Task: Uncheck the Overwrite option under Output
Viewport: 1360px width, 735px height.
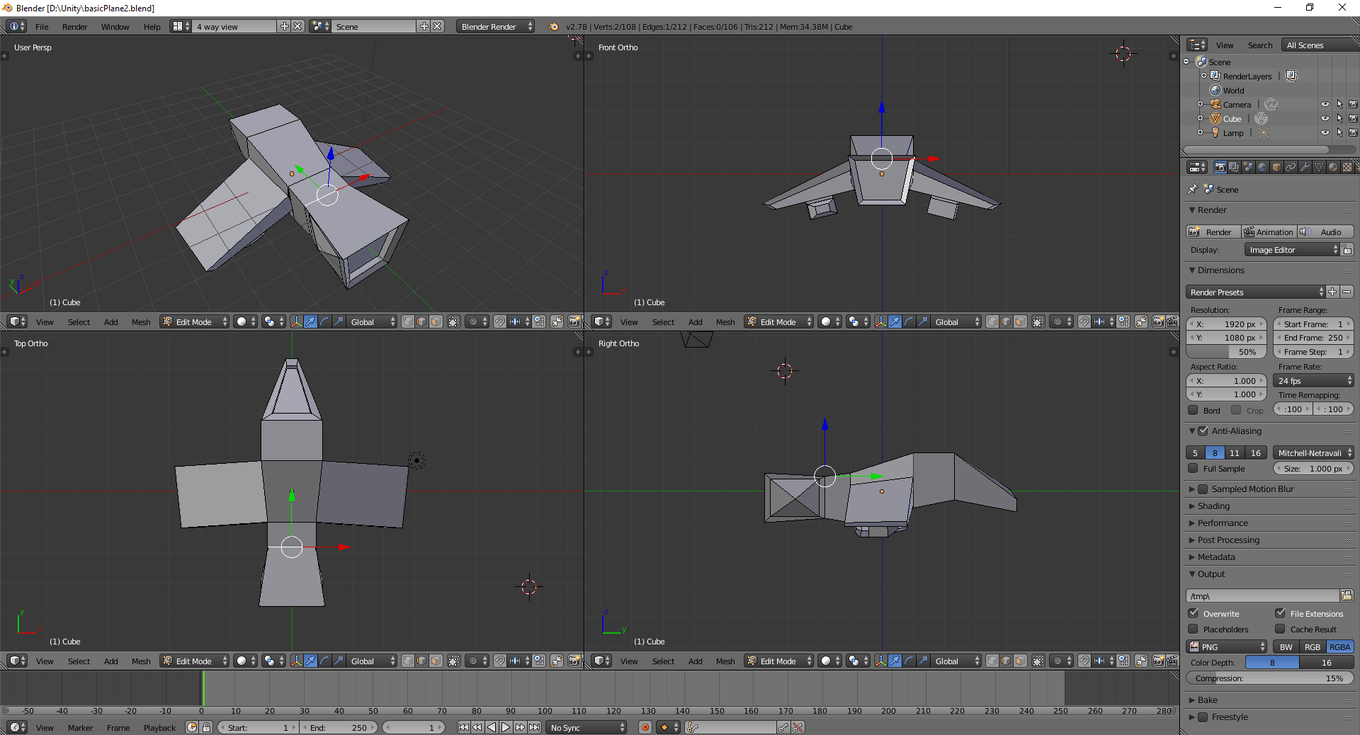Action: pyautogui.click(x=1194, y=613)
